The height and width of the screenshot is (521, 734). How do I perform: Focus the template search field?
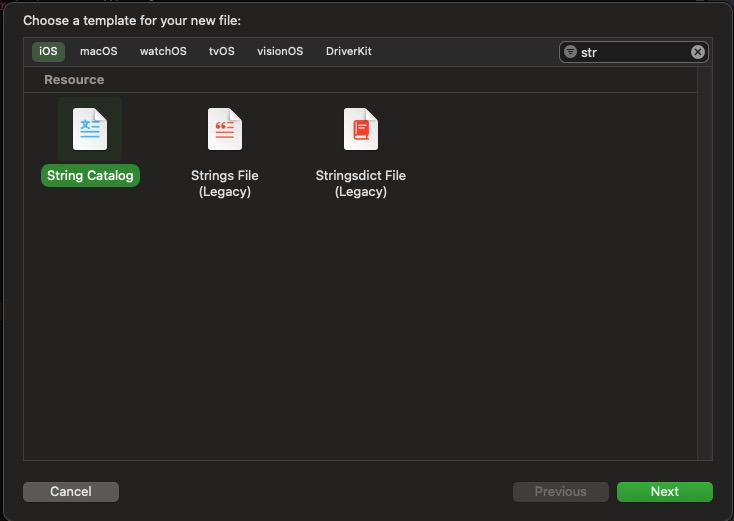[634, 52]
